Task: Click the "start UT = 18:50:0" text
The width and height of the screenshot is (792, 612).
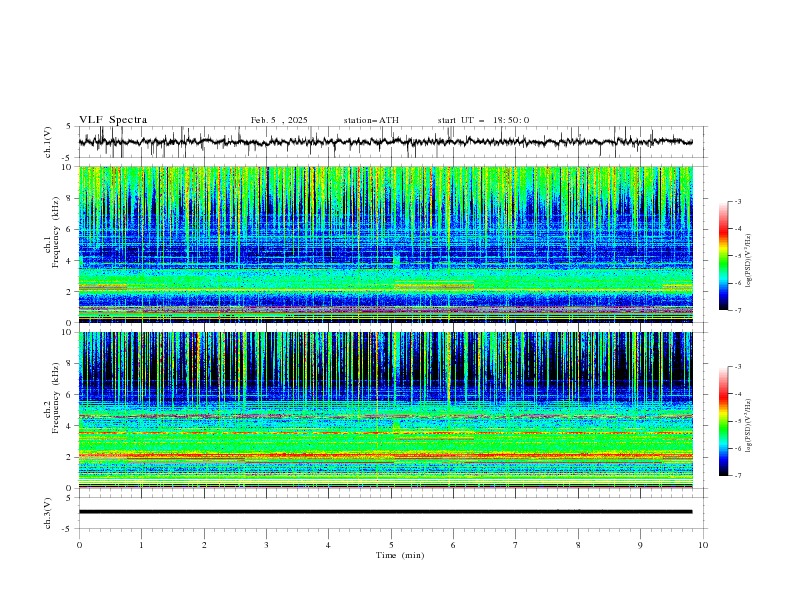Action: (483, 120)
